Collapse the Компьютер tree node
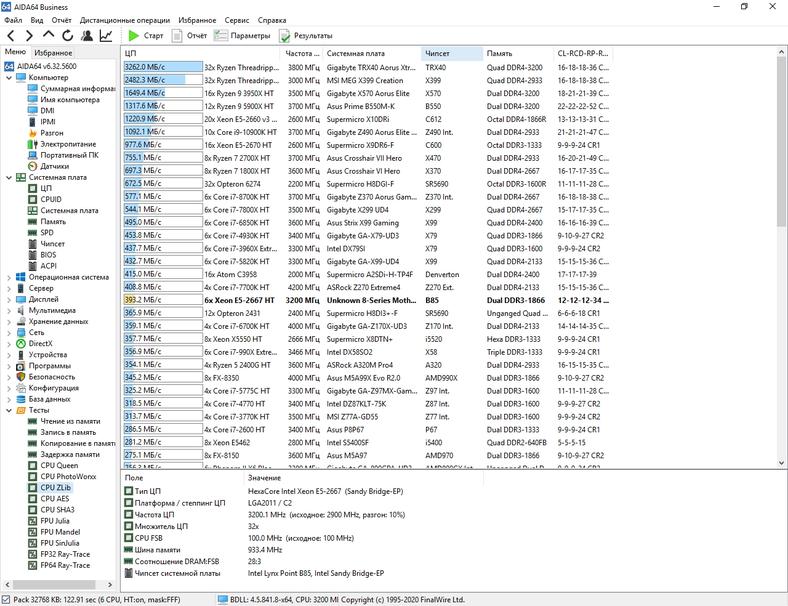This screenshot has width=788, height=606. (9, 78)
